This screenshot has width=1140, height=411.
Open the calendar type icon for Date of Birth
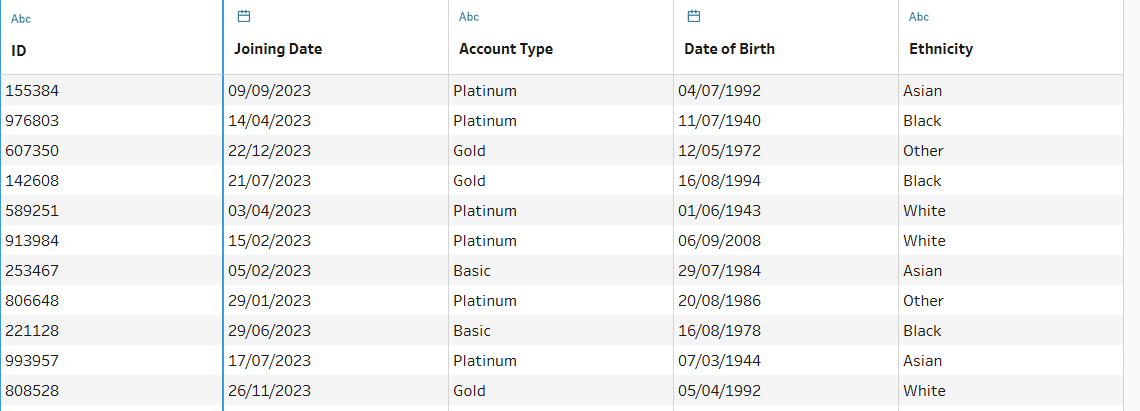[x=694, y=16]
